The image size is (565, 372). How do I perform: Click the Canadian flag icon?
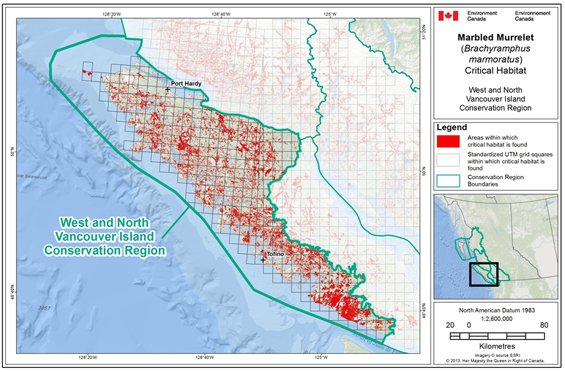(448, 16)
